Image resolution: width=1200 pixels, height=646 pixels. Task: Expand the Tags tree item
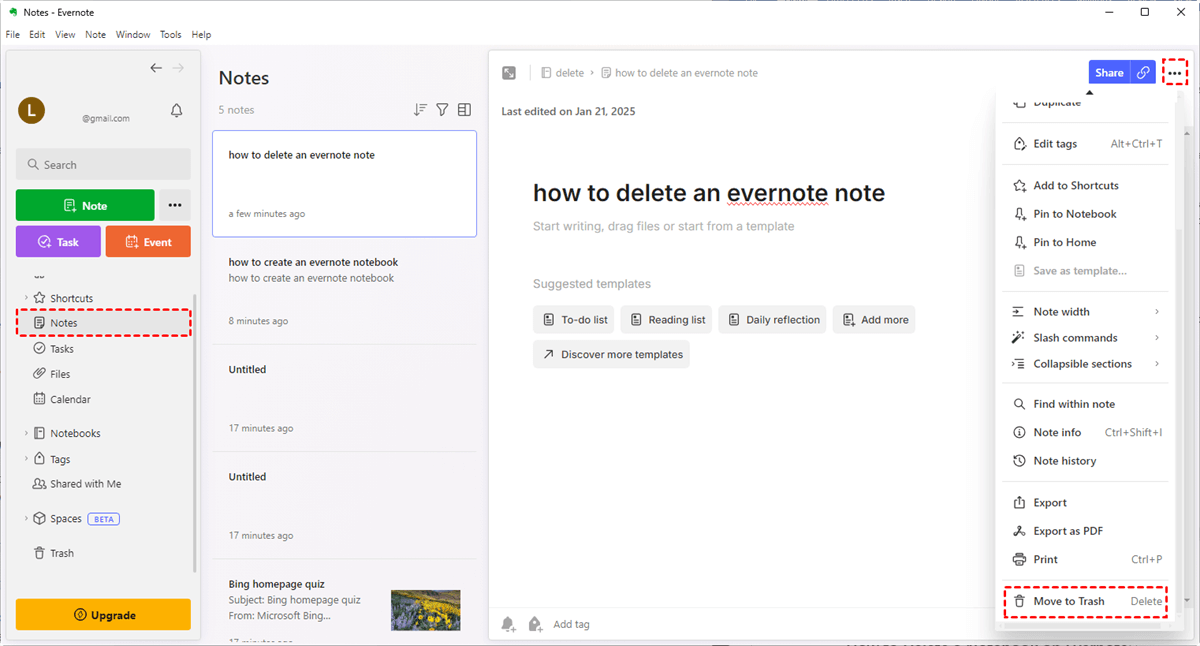pos(26,459)
